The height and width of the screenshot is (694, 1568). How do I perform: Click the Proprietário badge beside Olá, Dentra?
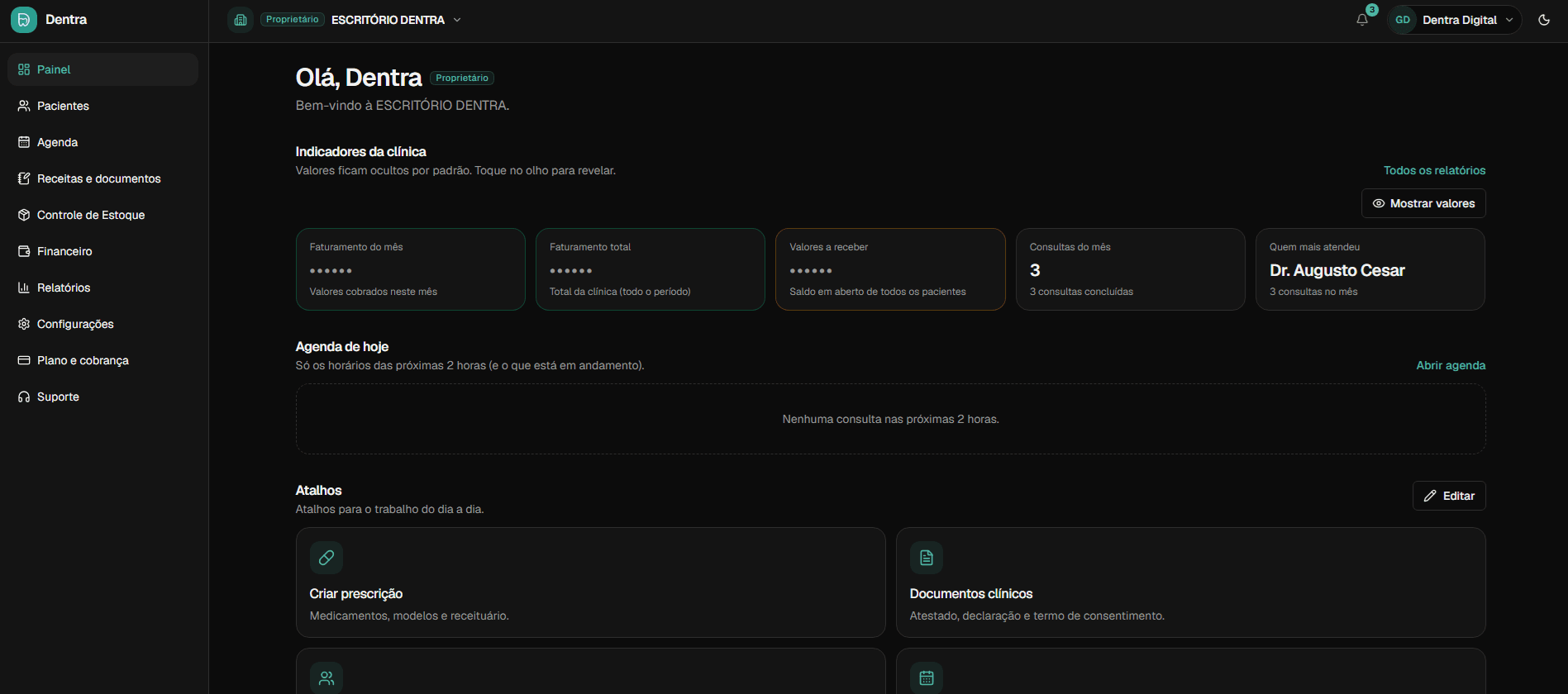coord(462,78)
